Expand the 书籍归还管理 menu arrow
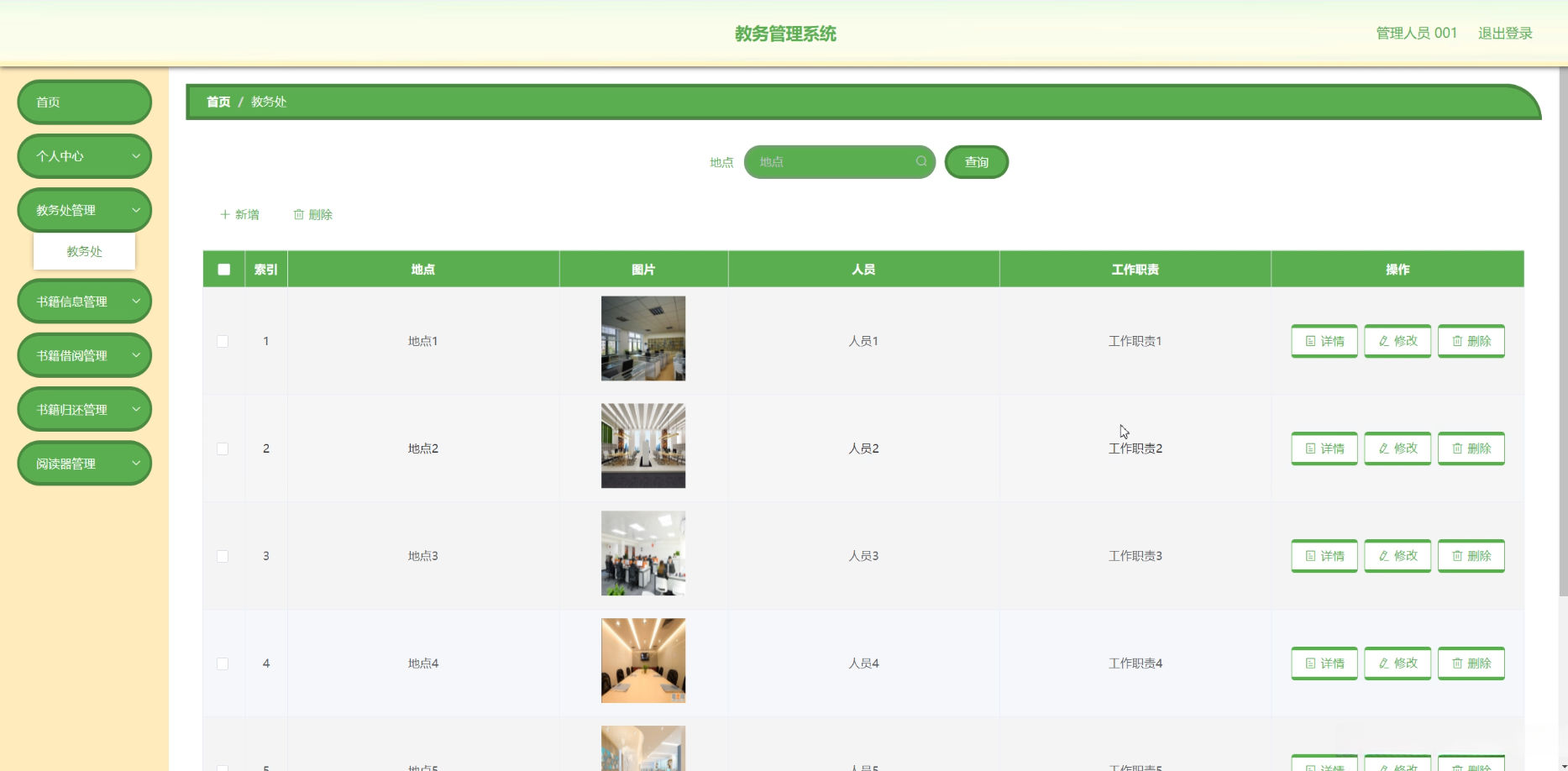1568x771 pixels. (x=136, y=409)
